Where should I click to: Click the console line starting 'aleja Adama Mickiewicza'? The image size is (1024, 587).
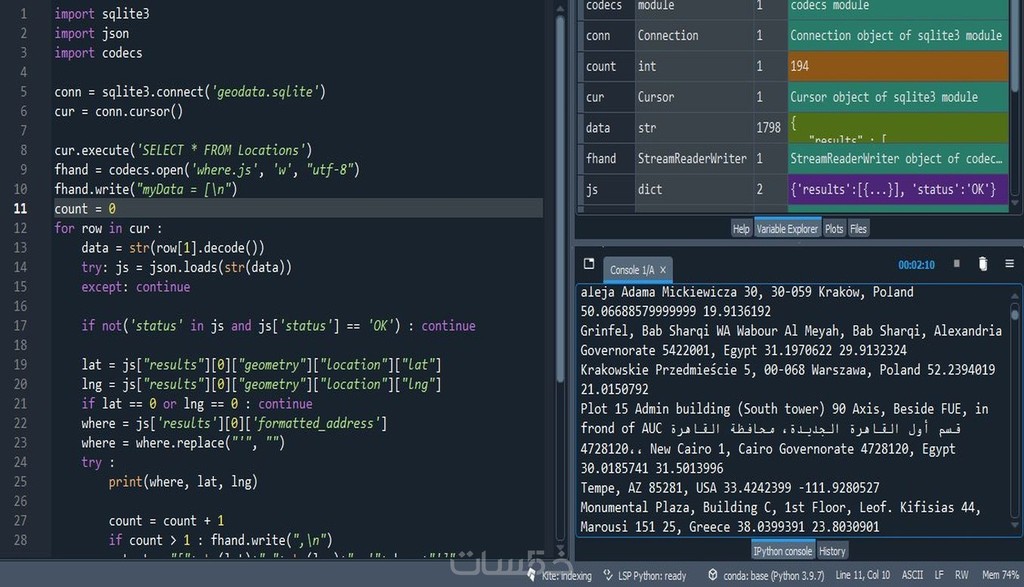[x=747, y=292]
